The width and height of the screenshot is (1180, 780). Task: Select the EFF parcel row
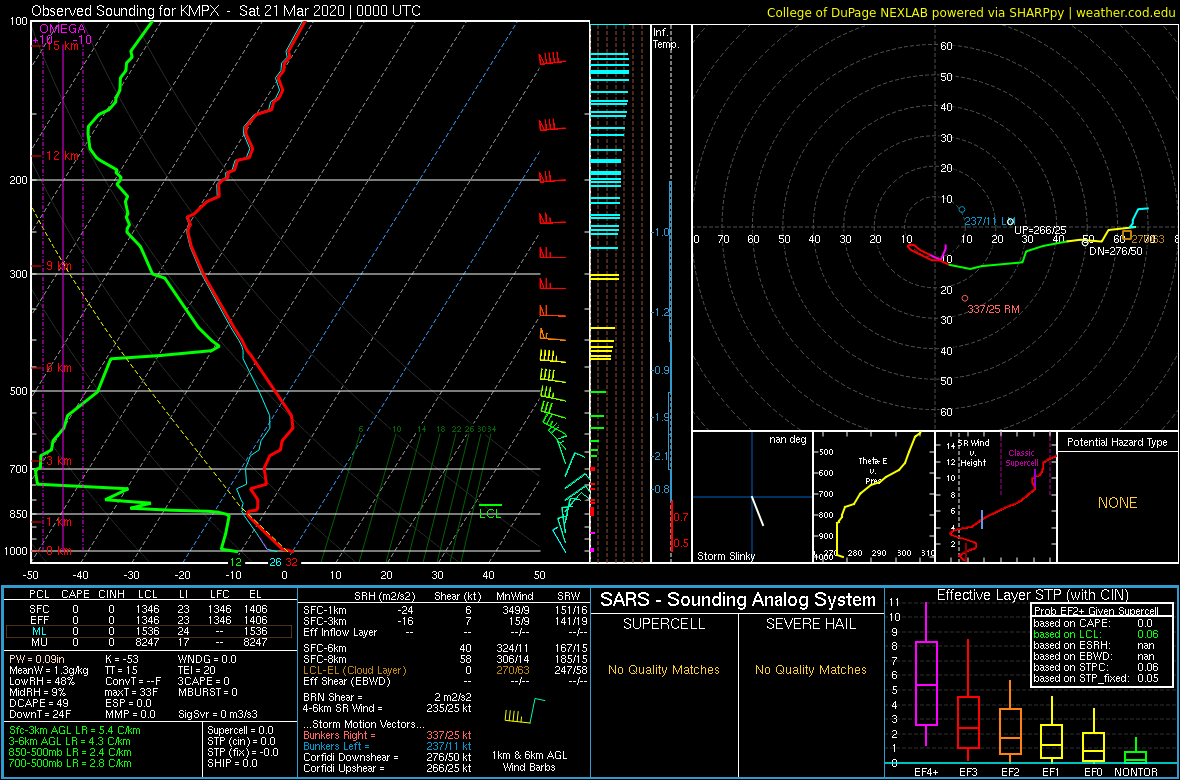pos(149,618)
